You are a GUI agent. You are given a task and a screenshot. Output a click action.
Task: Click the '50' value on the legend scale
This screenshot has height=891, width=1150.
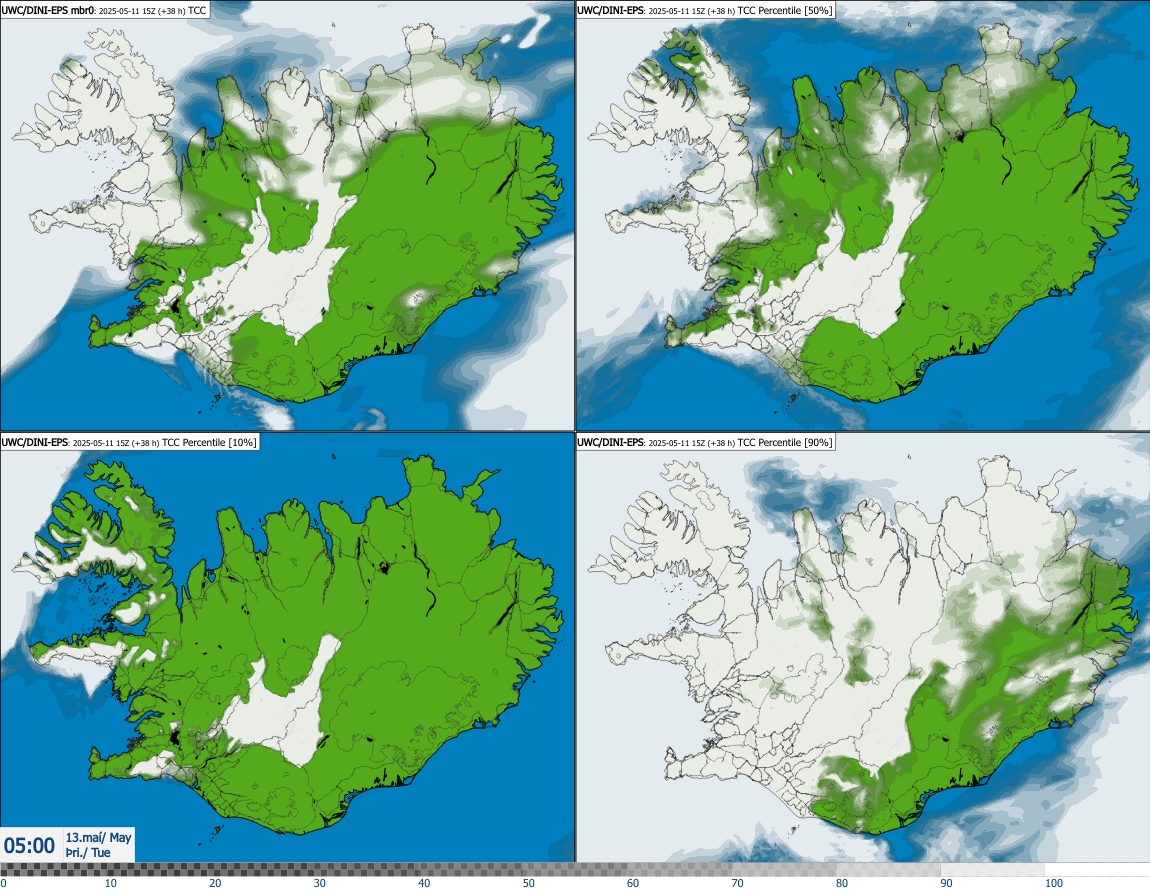click(529, 883)
